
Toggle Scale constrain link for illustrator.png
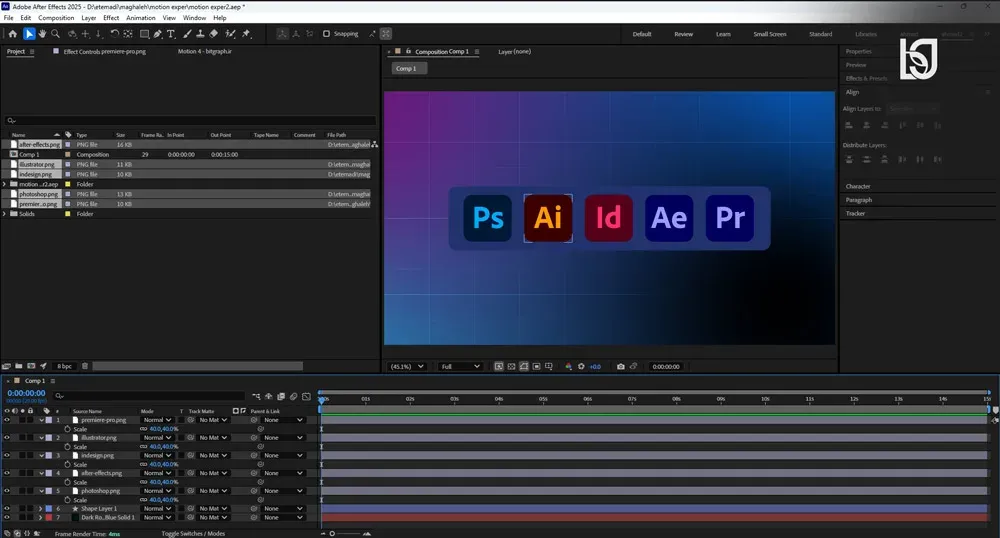coord(143,447)
